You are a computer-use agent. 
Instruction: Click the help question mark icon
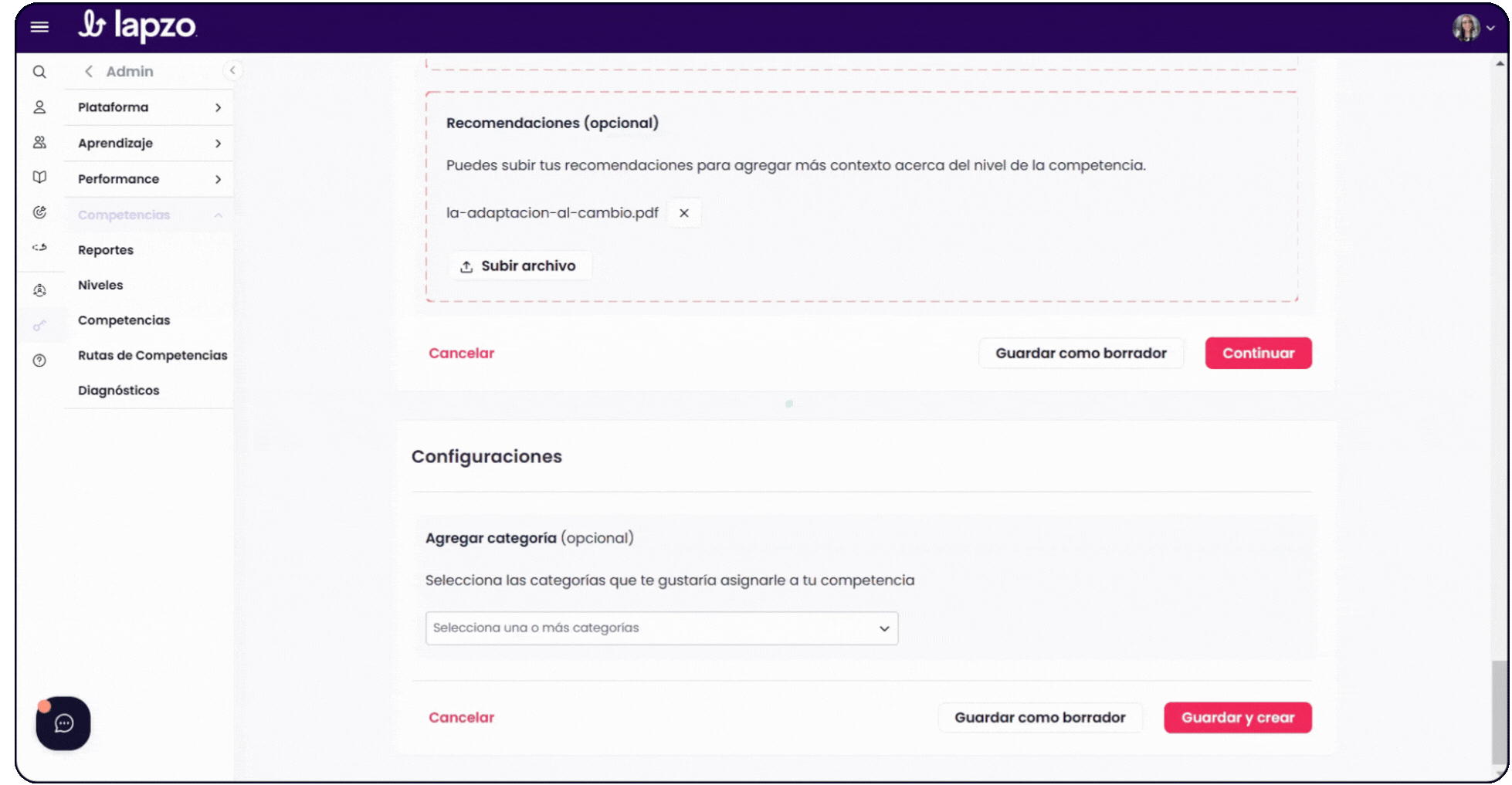click(39, 360)
